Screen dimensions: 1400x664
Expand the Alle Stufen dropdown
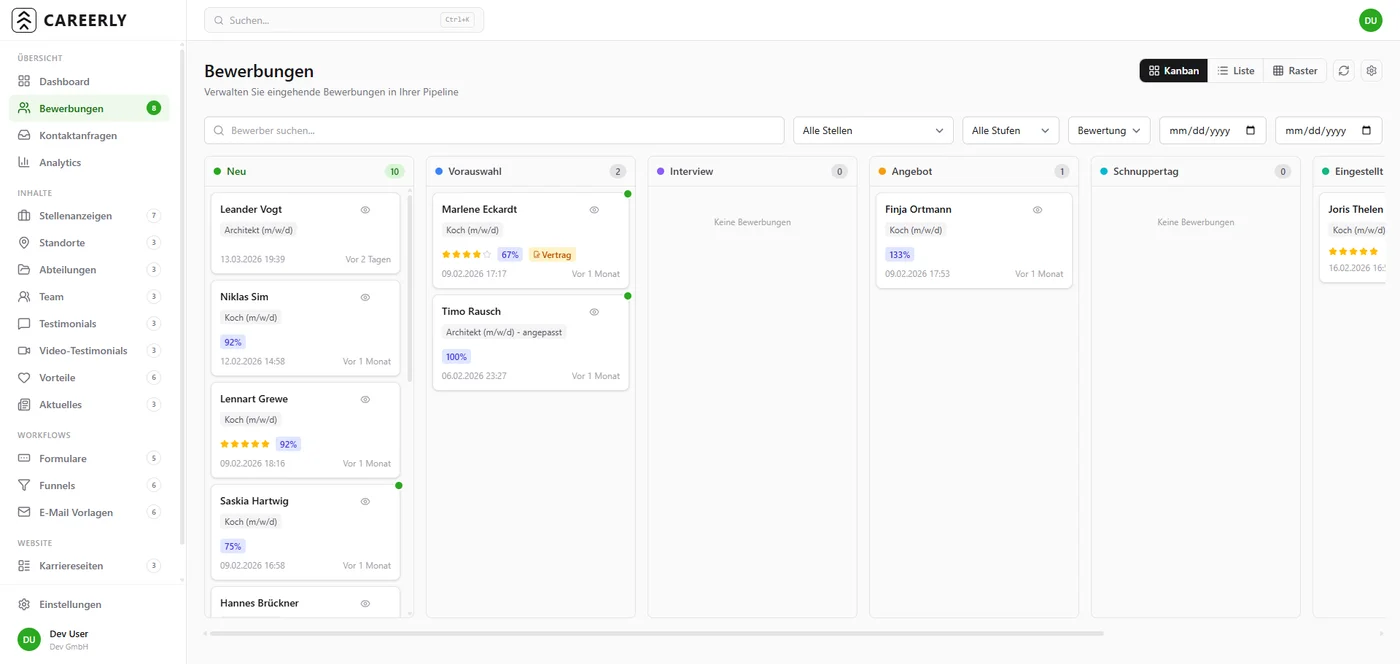1010,130
